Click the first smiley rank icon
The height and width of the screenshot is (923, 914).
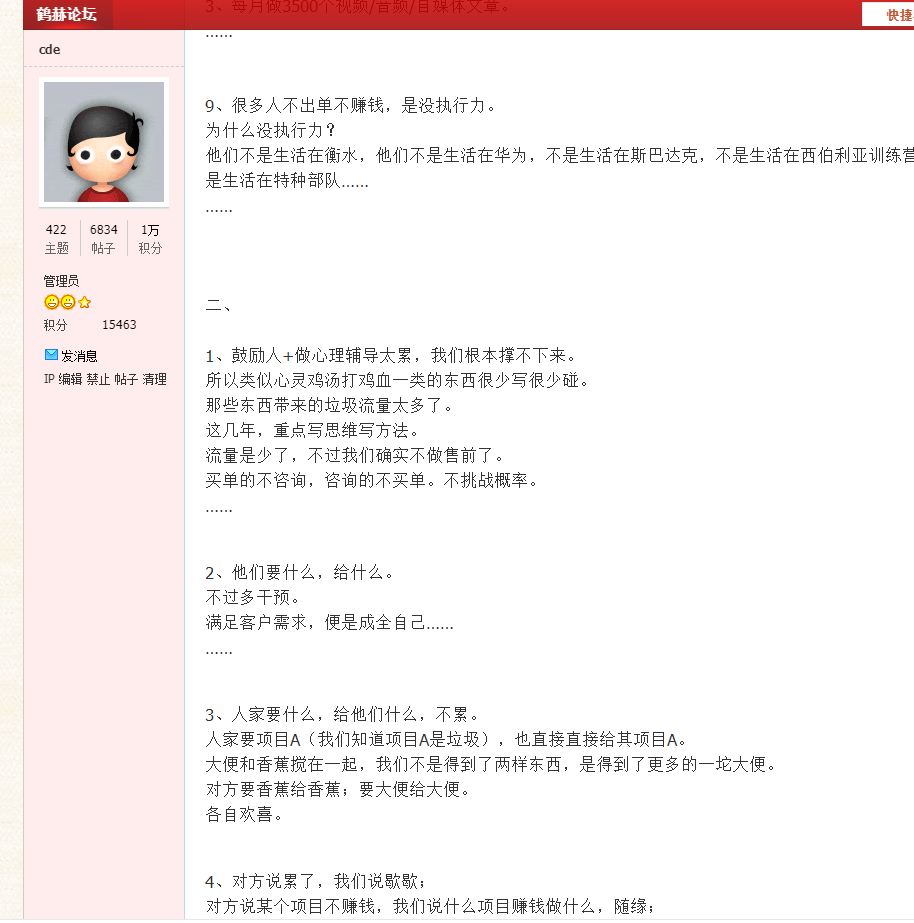point(51,303)
